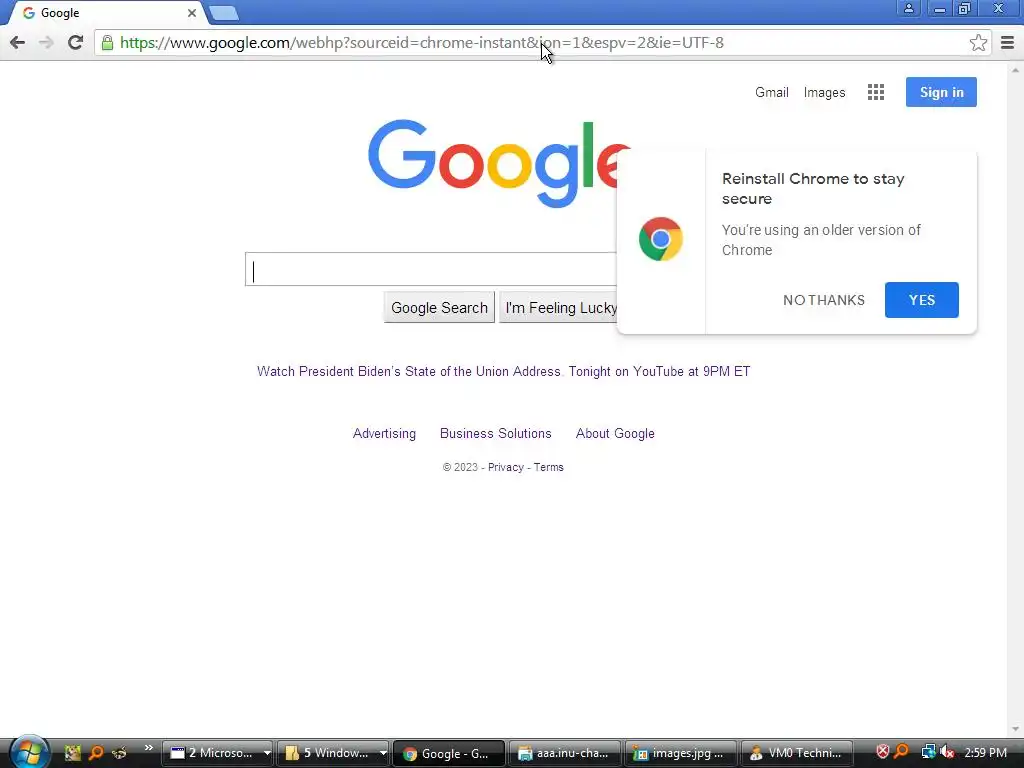Decline reinstall with NO THANKS

824,300
